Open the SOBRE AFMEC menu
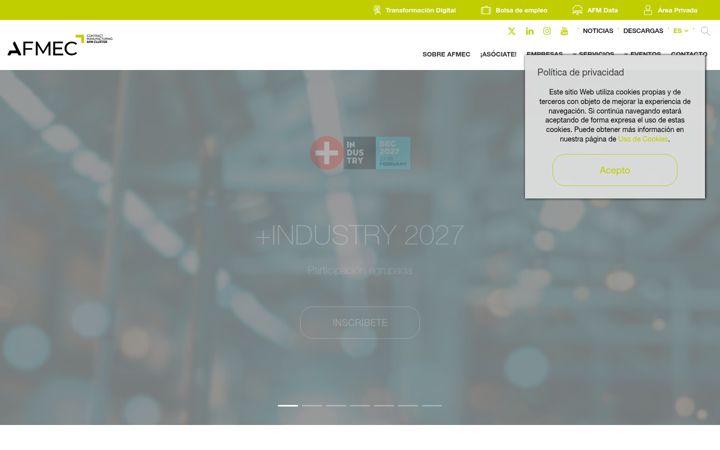This screenshot has height=450, width=720. pos(446,54)
